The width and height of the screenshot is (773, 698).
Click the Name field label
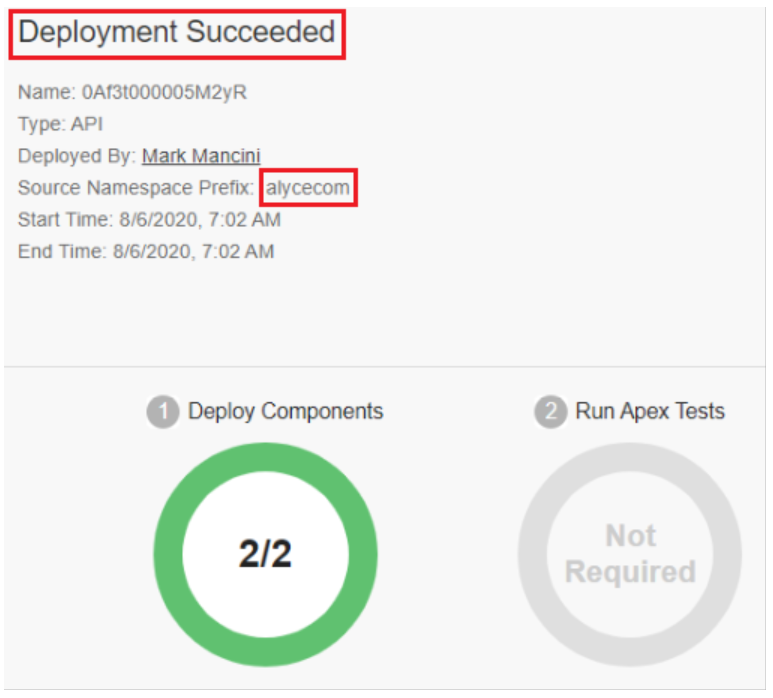coord(44,93)
